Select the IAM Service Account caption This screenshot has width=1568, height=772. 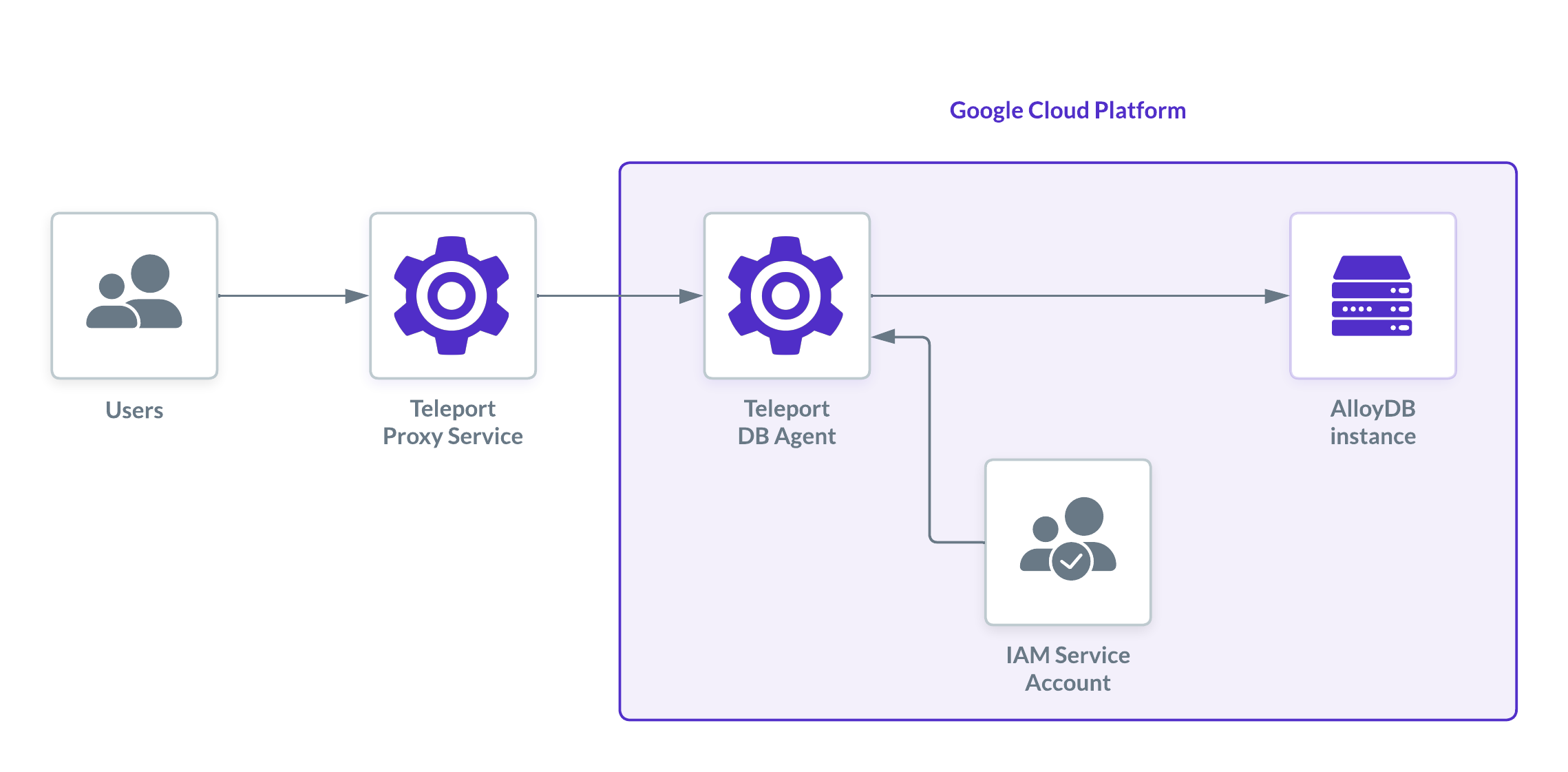pyautogui.click(x=1068, y=668)
